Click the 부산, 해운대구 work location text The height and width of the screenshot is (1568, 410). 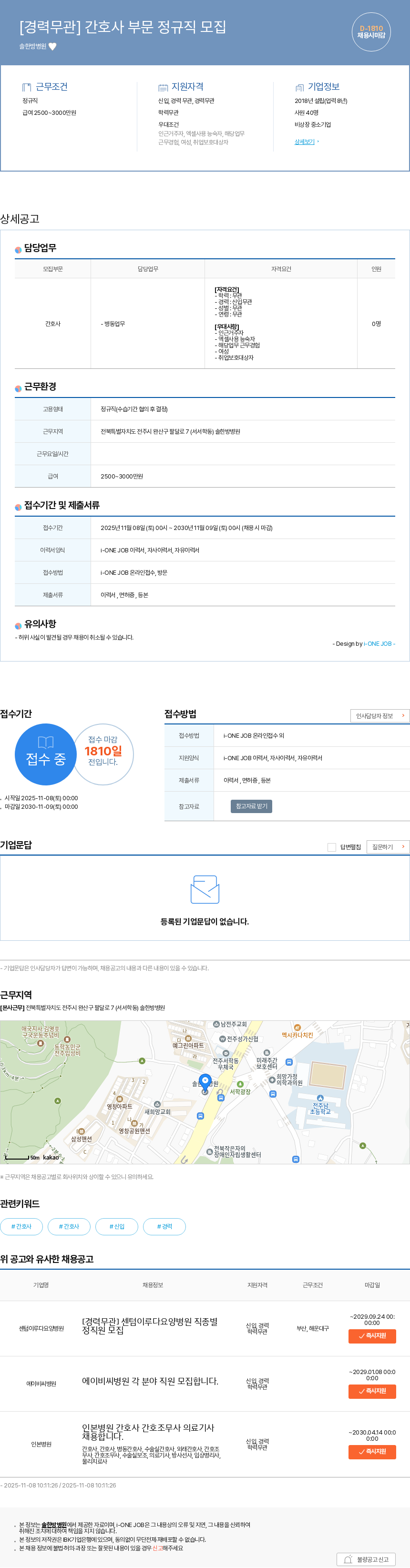[x=313, y=1328]
